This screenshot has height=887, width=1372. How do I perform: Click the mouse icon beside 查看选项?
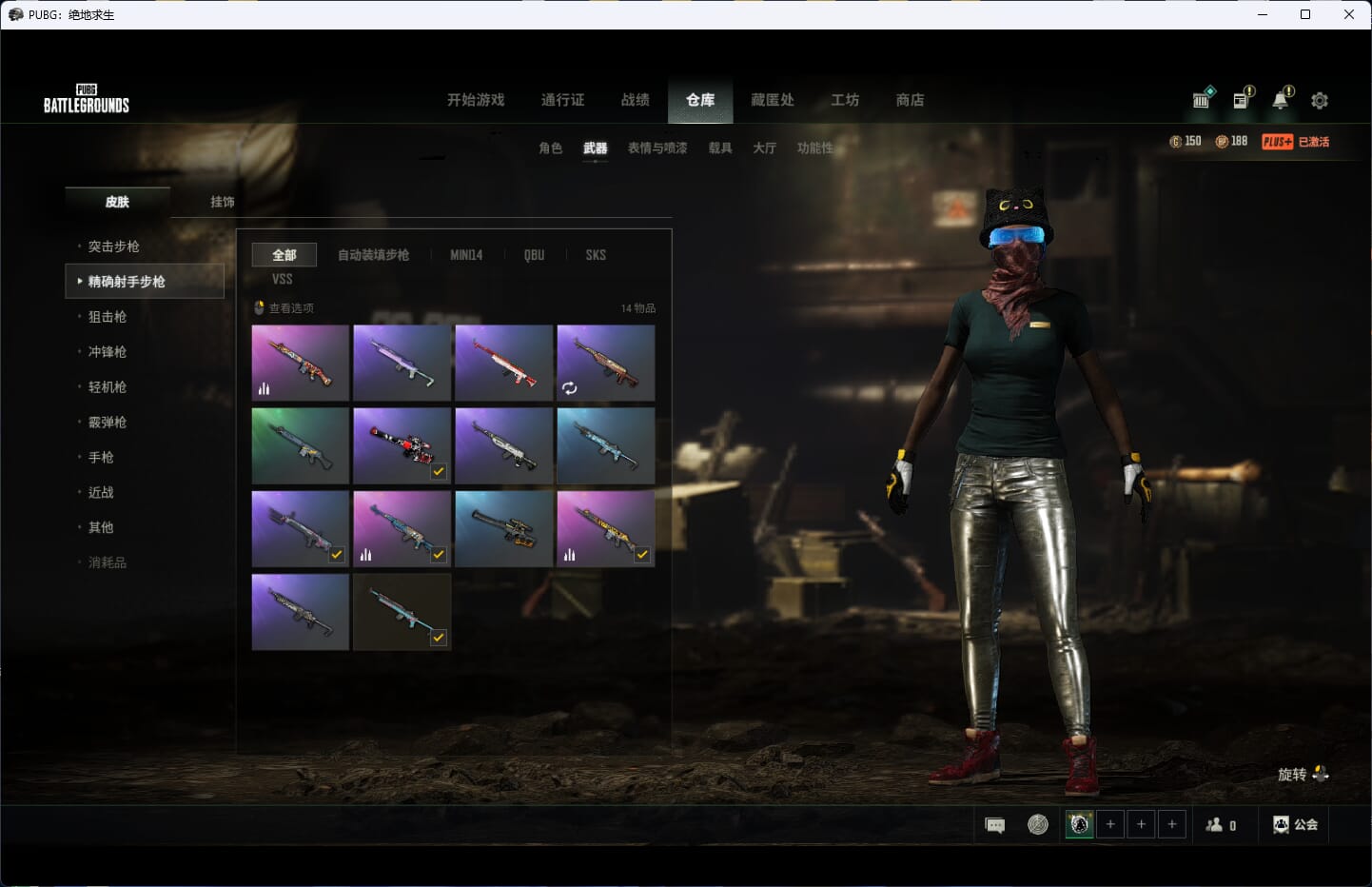coord(259,307)
